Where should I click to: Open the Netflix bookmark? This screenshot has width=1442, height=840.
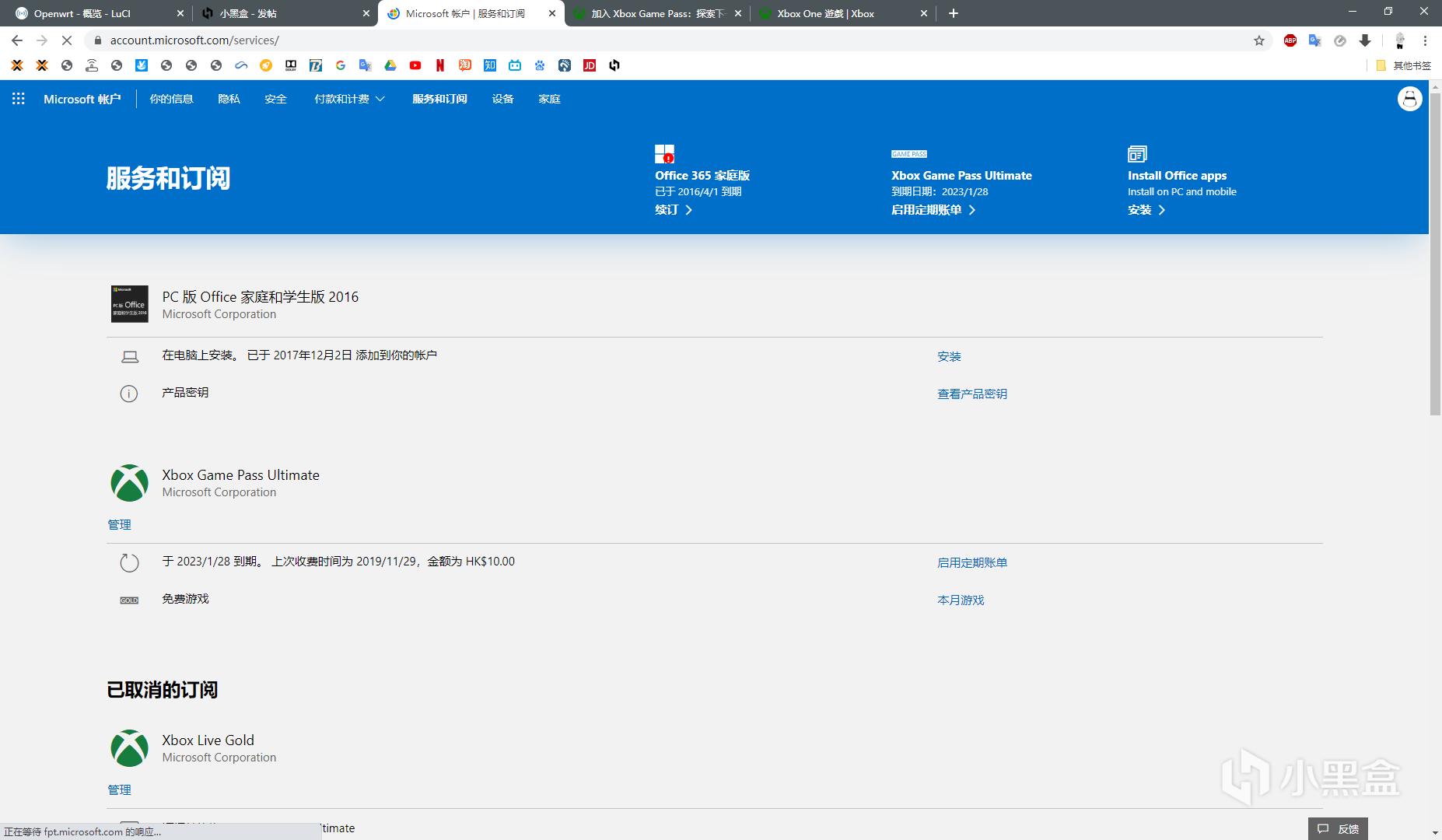coord(440,65)
